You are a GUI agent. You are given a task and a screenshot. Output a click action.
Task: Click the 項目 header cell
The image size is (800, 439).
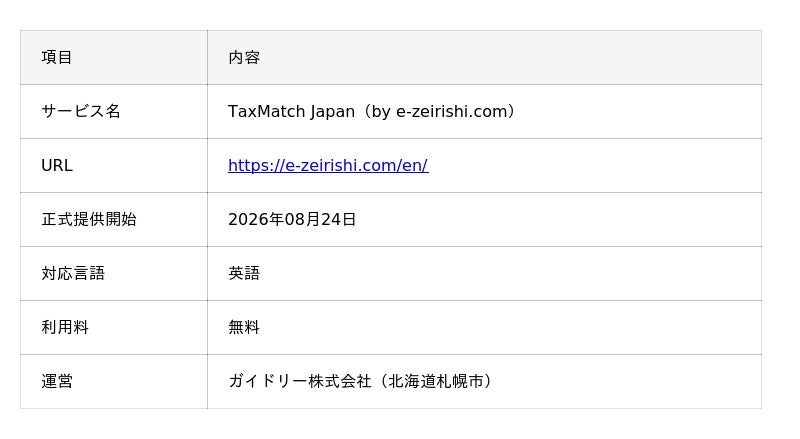114,57
